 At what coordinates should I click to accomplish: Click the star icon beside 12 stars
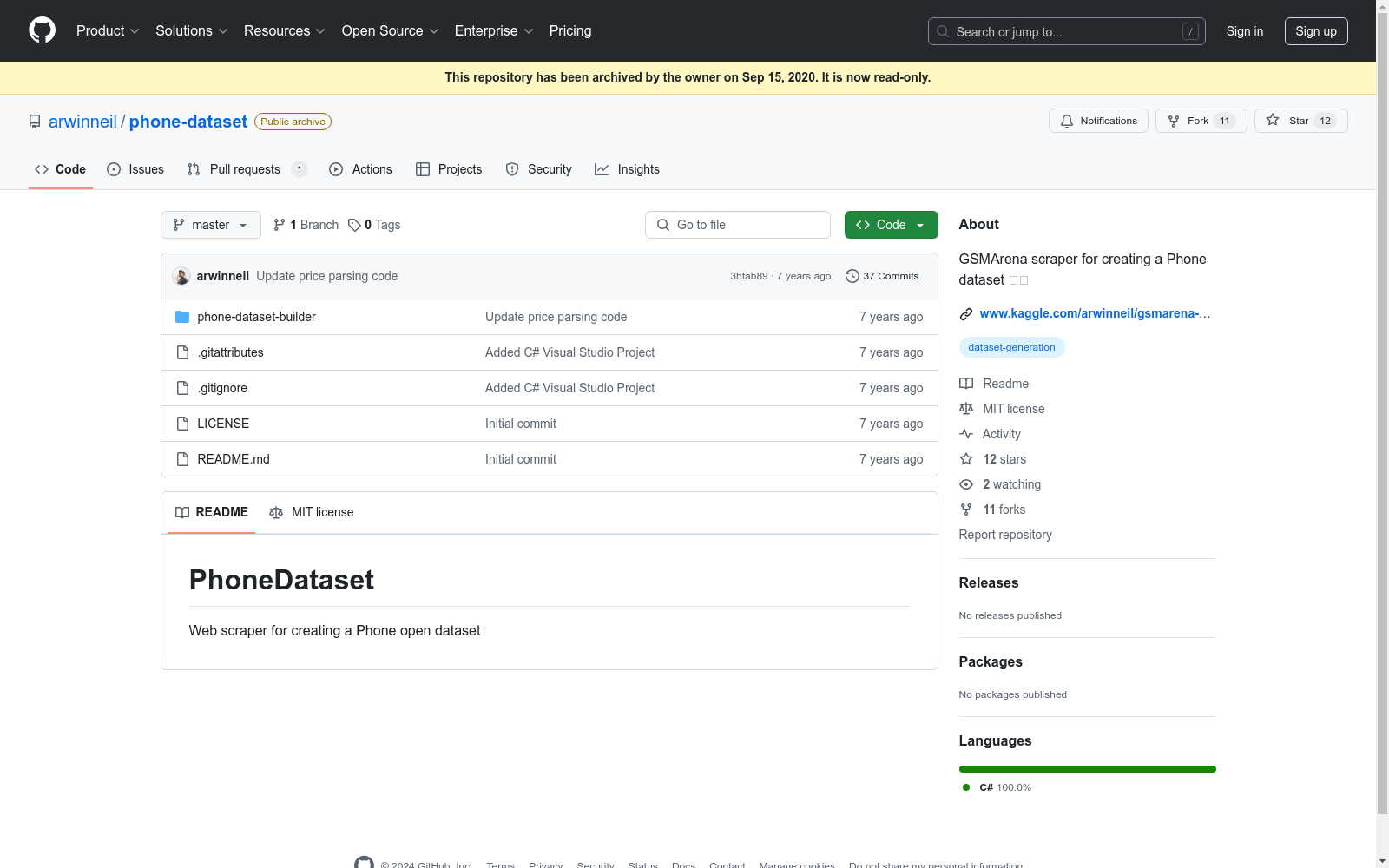point(966,459)
